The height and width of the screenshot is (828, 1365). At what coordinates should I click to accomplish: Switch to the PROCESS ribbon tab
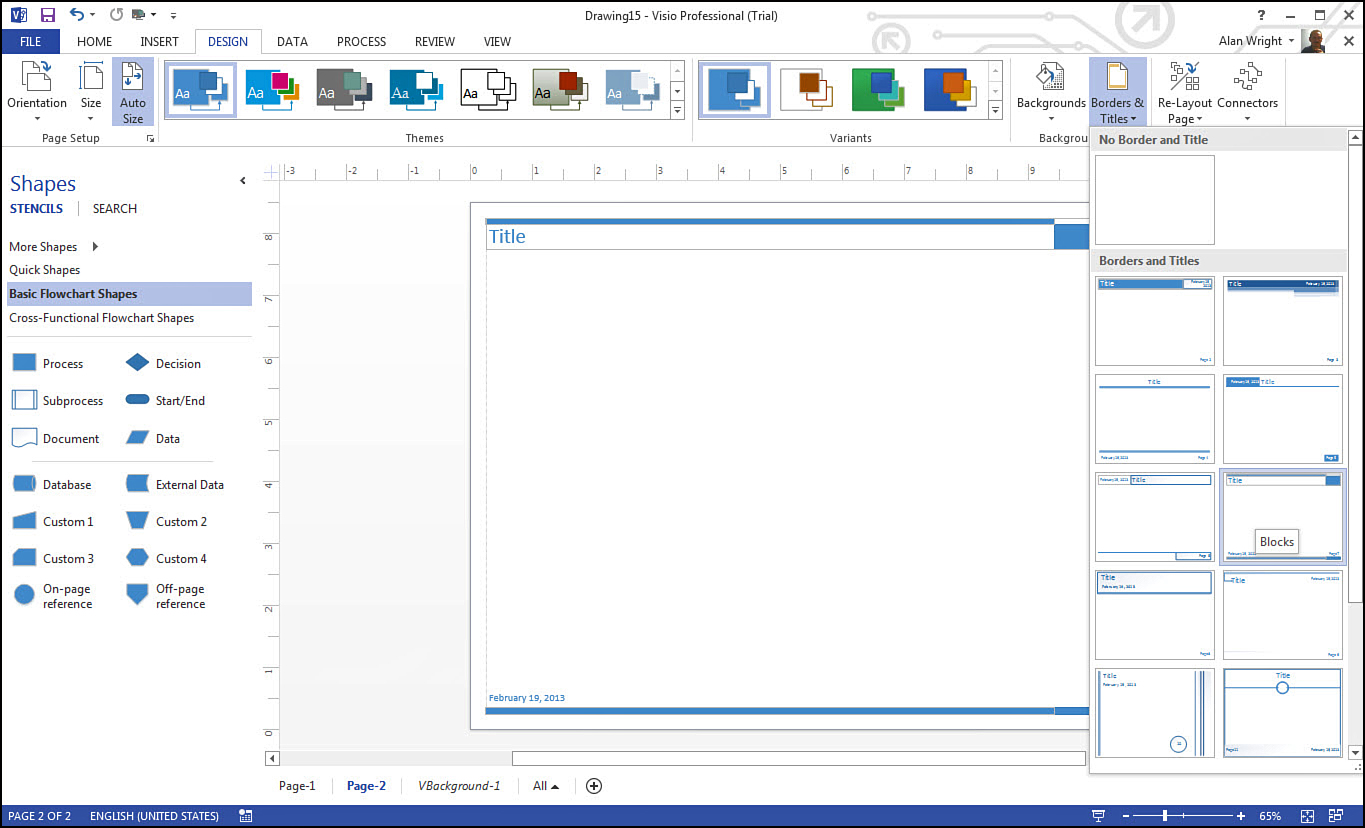[x=361, y=41]
